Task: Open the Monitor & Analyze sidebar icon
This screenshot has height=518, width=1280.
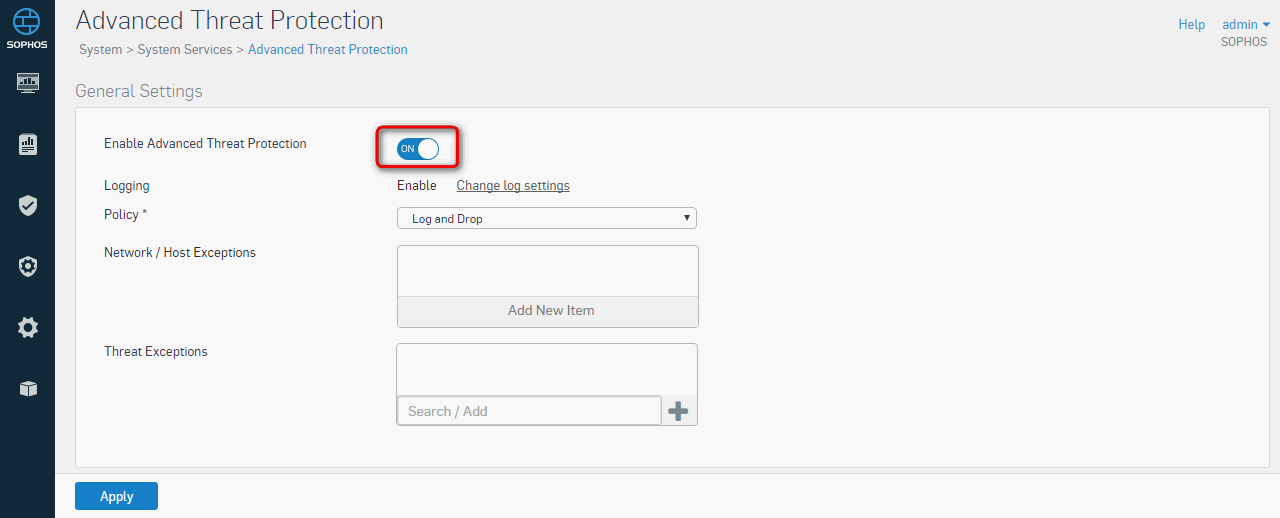Action: click(x=28, y=82)
